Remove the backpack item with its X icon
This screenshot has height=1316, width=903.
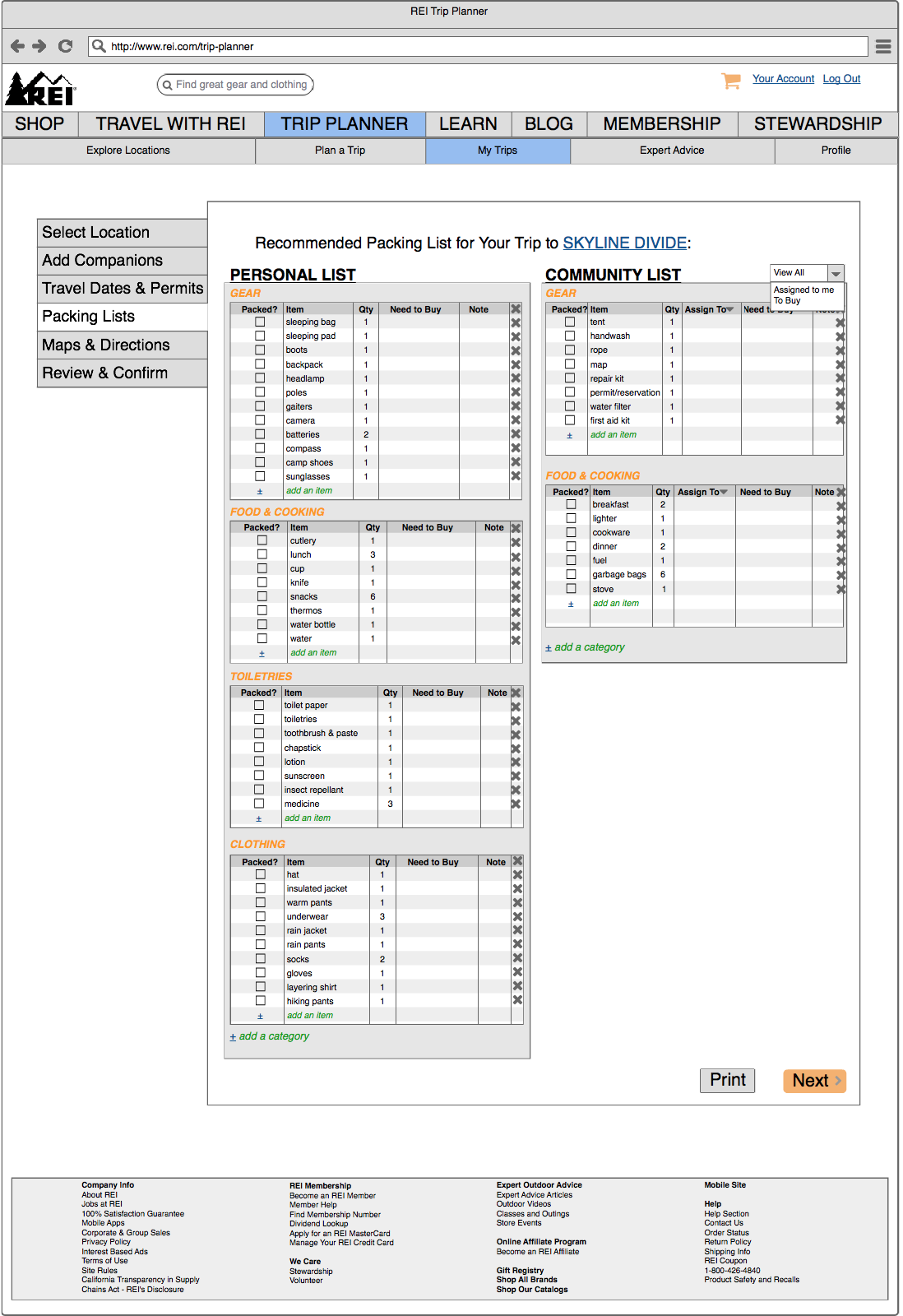click(516, 364)
